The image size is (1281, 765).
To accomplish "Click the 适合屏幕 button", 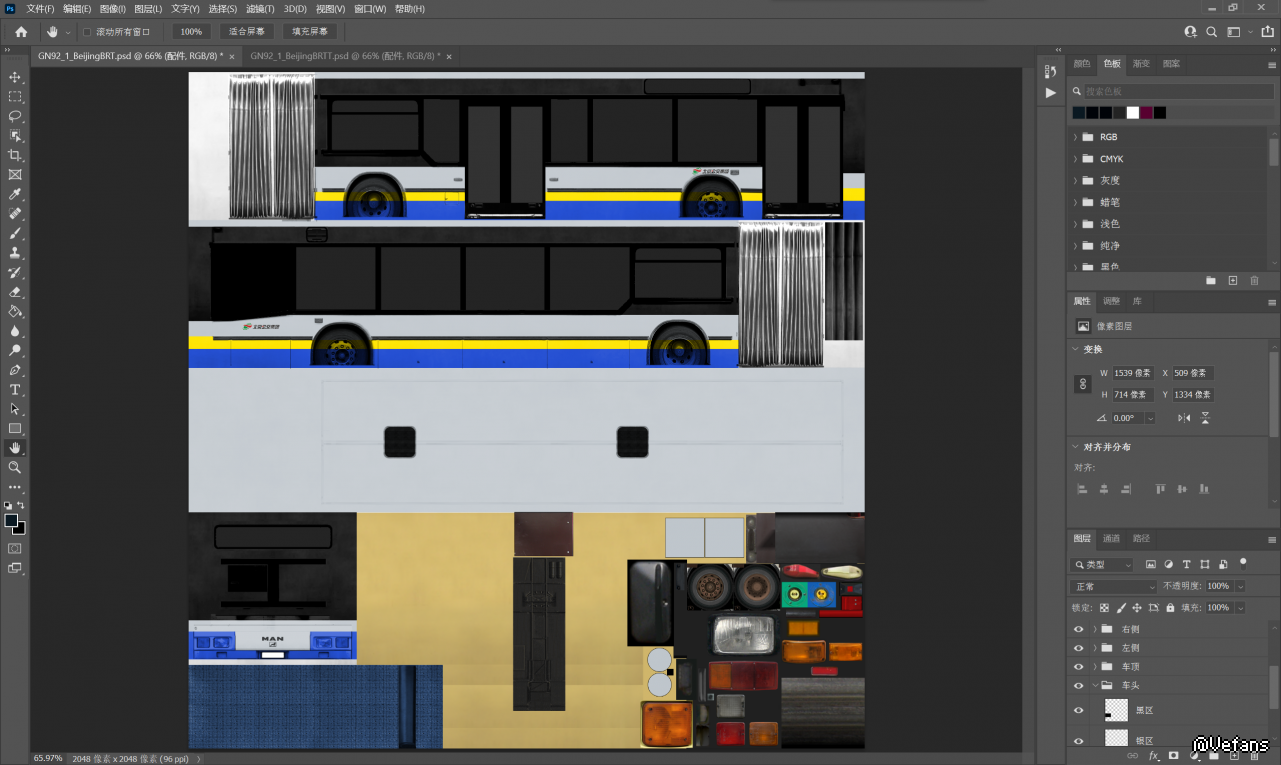I will point(245,32).
